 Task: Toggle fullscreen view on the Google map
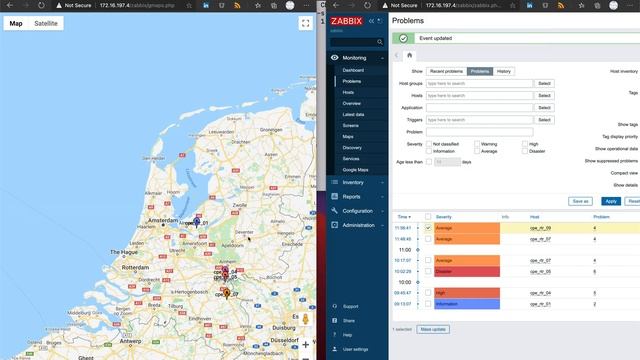click(x=305, y=24)
